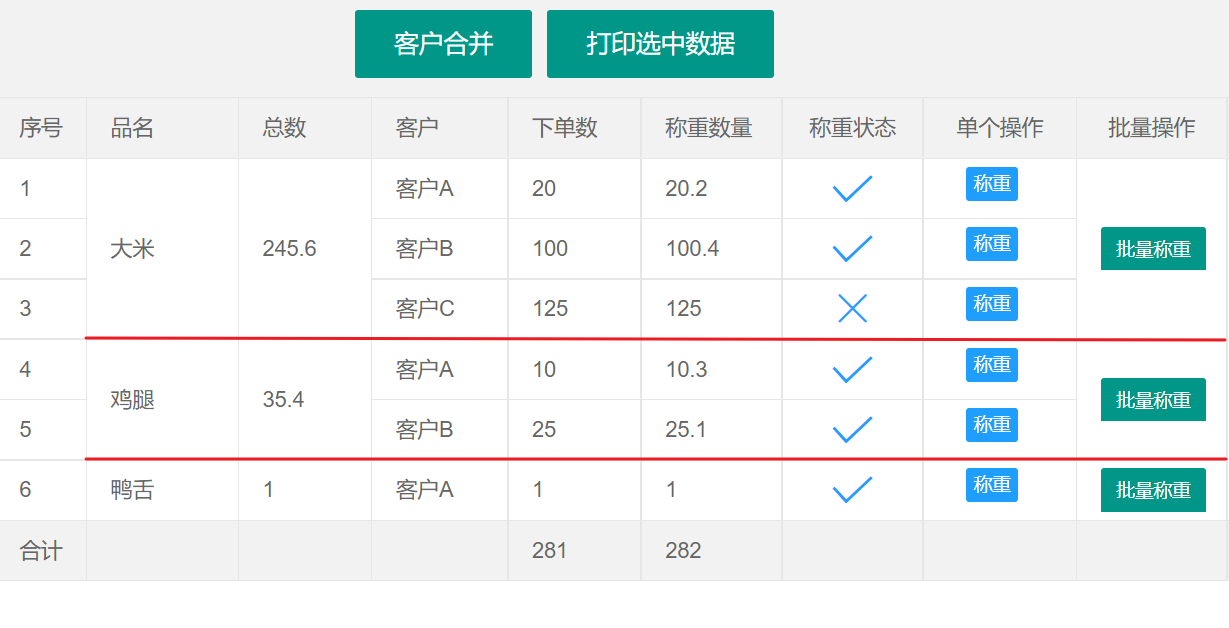The width and height of the screenshot is (1229, 628).
Task: Click the checkmark status icon in row 5
Action: coord(852,430)
